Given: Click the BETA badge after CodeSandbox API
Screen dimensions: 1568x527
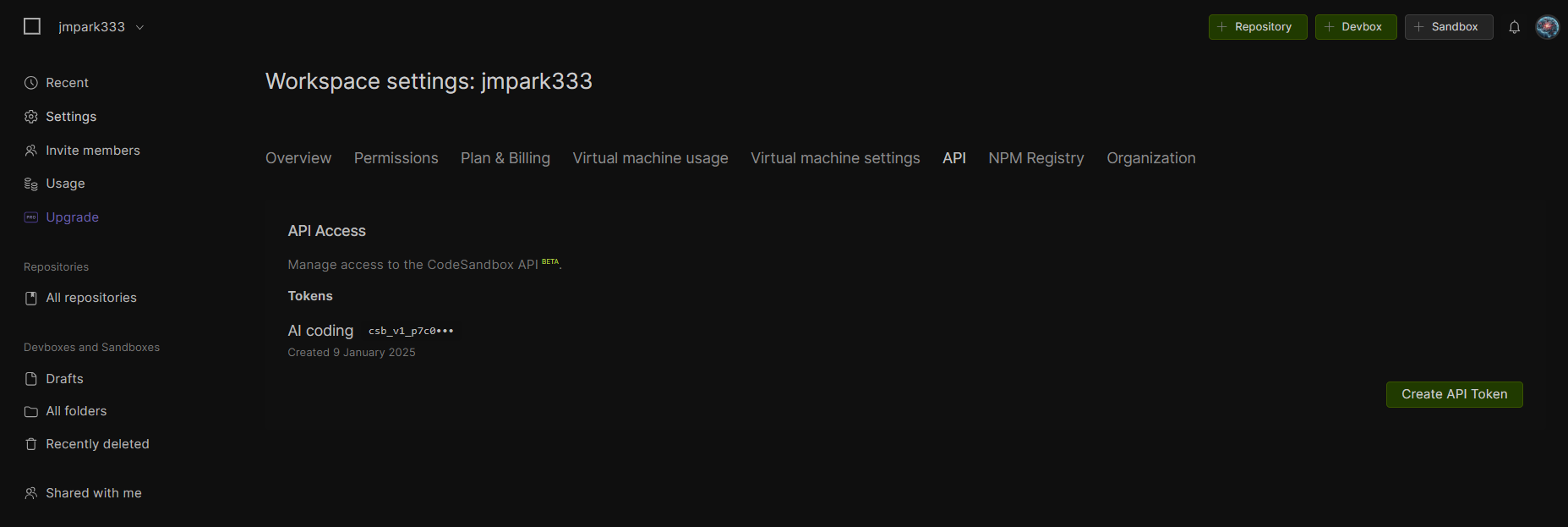Looking at the screenshot, I should [550, 261].
